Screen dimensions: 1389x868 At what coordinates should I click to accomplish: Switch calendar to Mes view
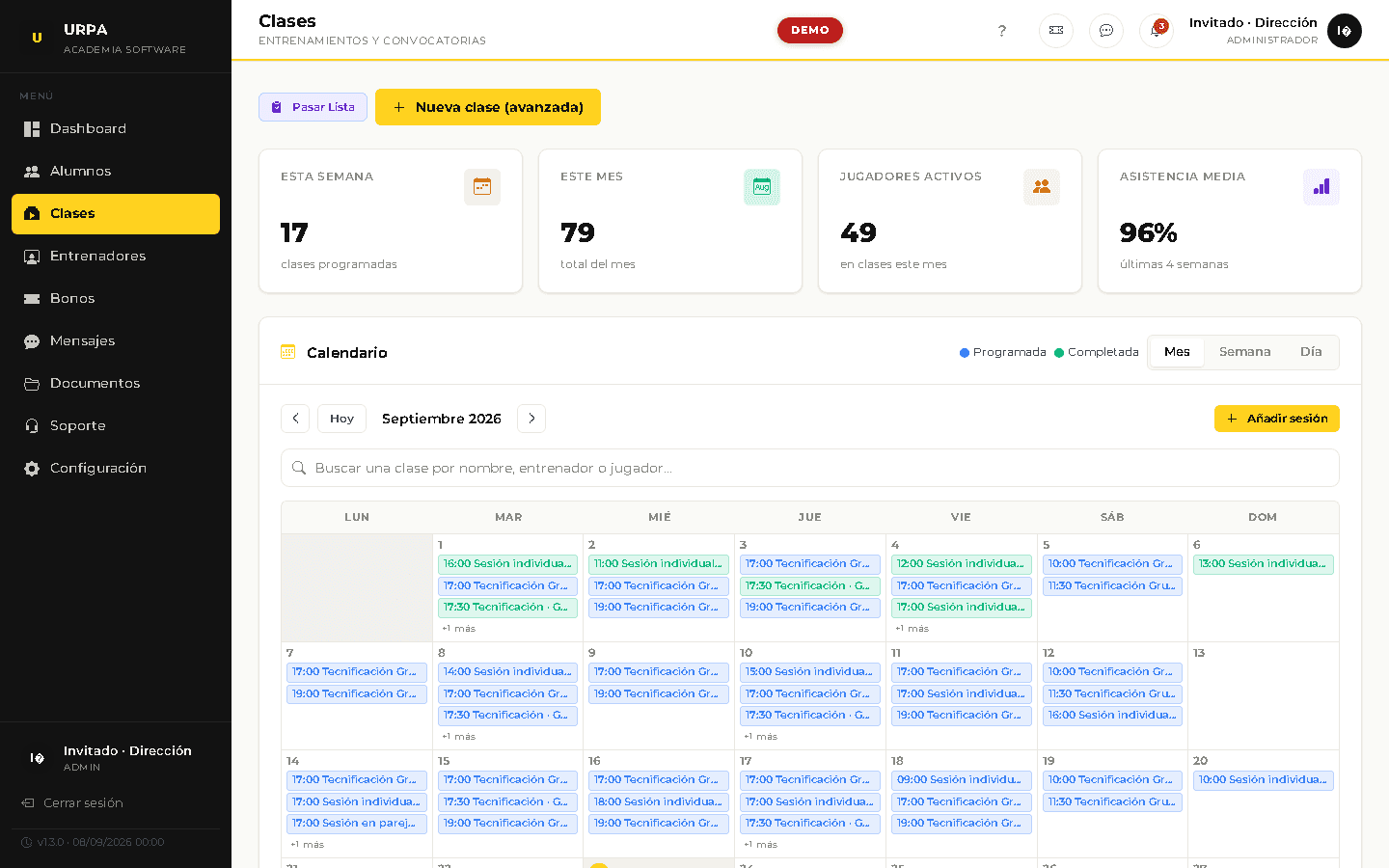pyautogui.click(x=1177, y=352)
